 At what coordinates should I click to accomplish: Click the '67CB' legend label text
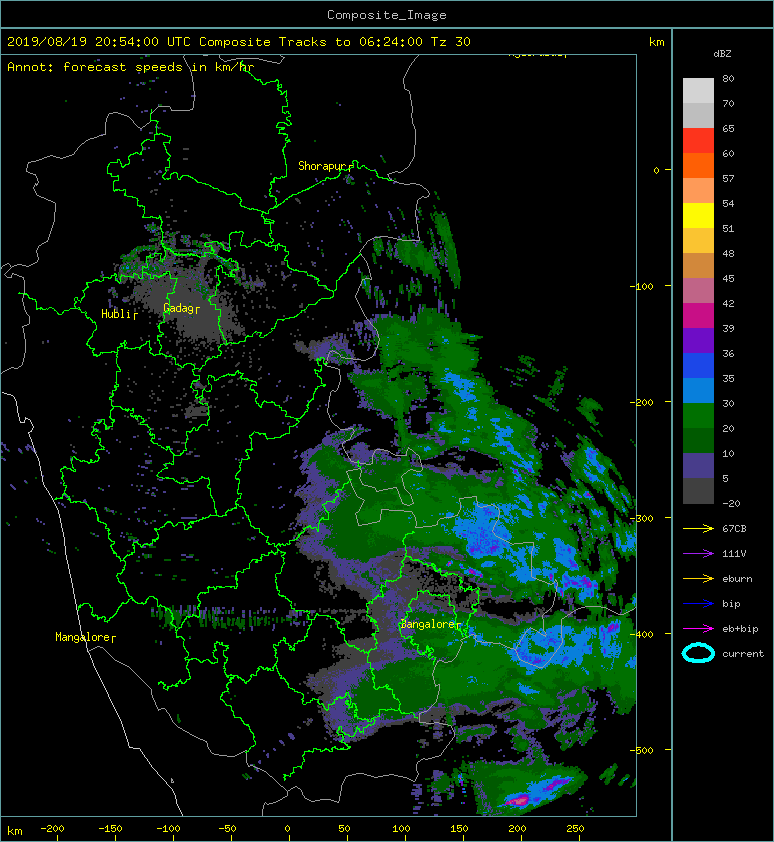click(734, 529)
